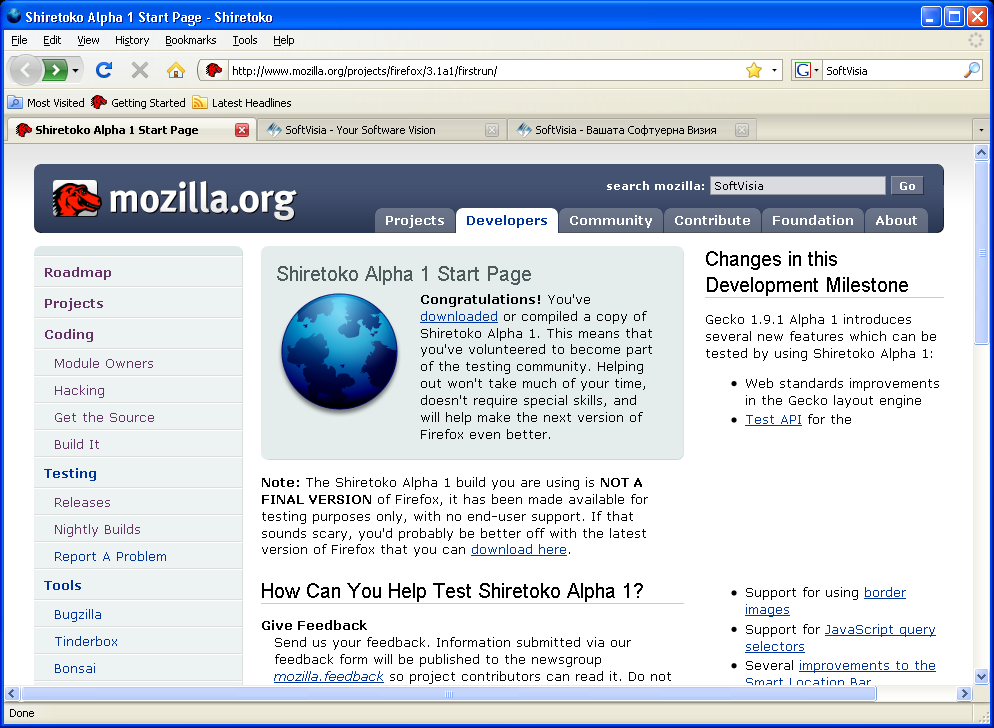Bookmark this page with the star icon
The image size is (994, 728).
point(754,70)
